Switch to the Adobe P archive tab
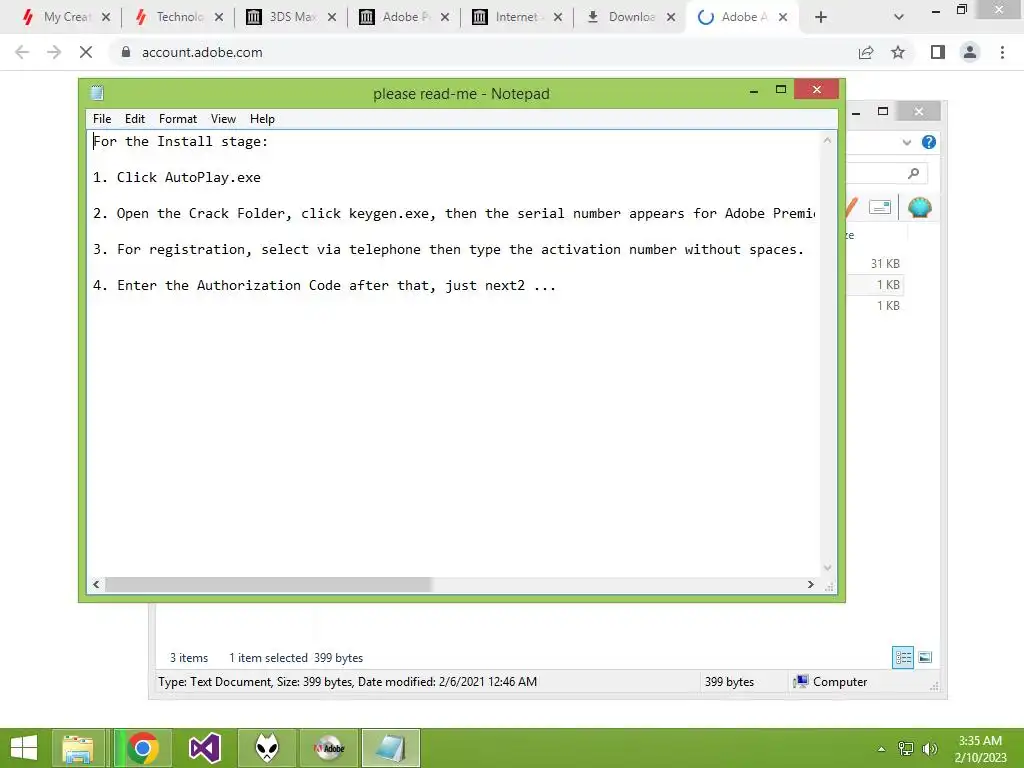This screenshot has height=768, width=1024. pos(404,17)
